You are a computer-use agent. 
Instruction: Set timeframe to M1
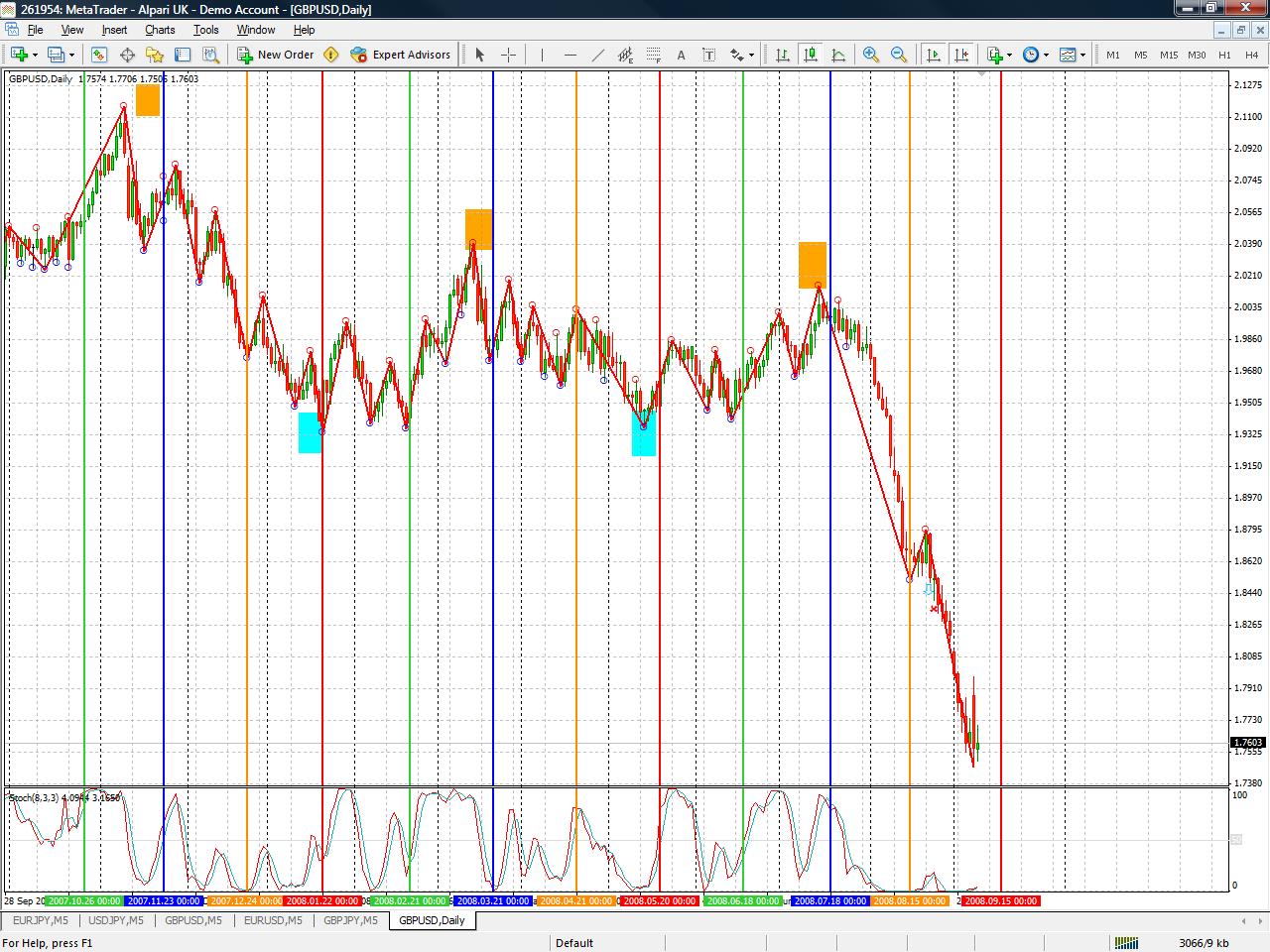coord(1113,55)
